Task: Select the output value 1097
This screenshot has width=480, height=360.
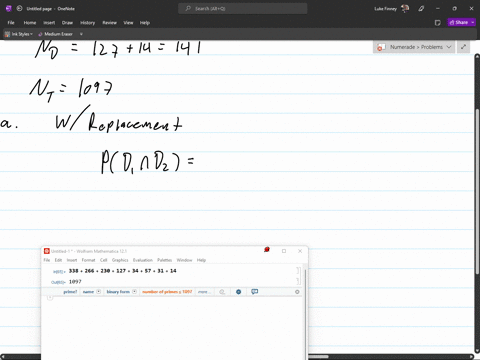Action: pos(75,282)
